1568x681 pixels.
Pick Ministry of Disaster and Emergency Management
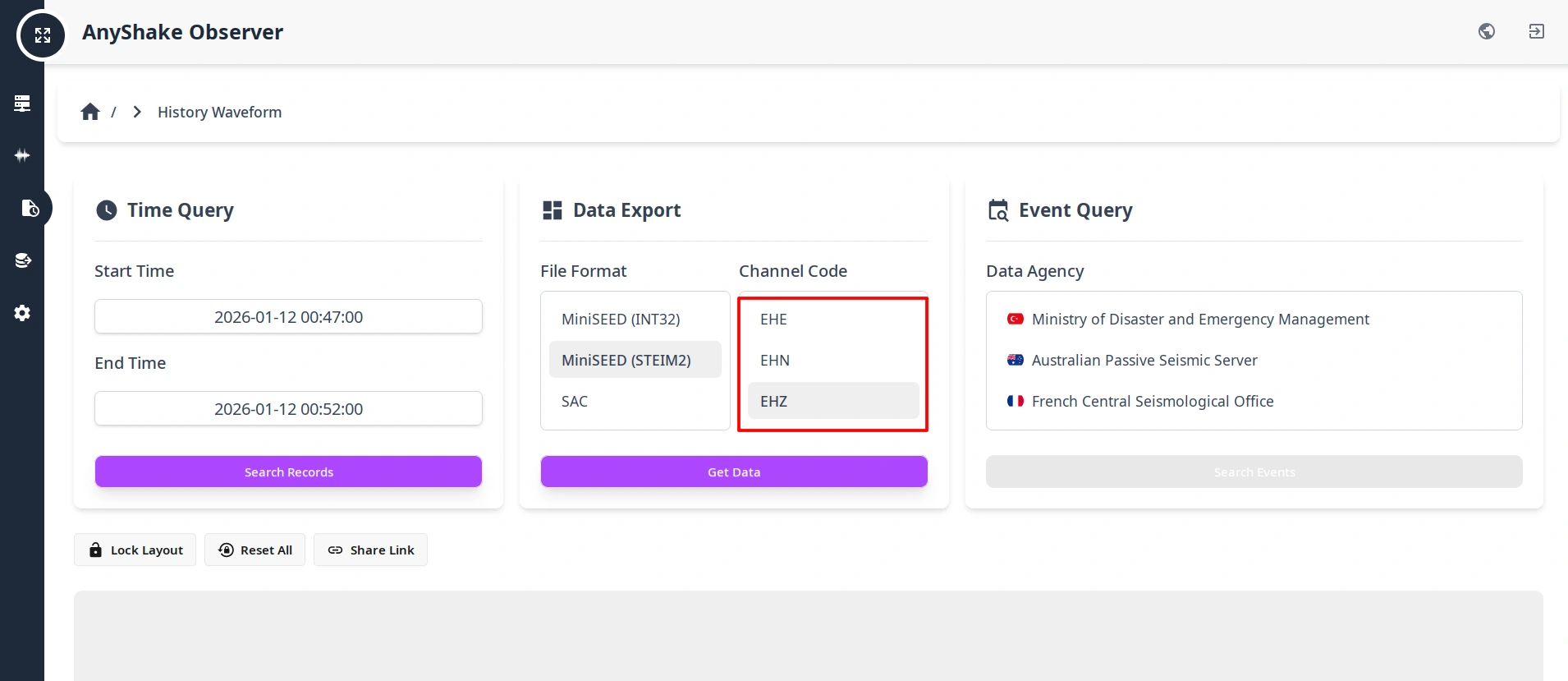coord(1199,319)
